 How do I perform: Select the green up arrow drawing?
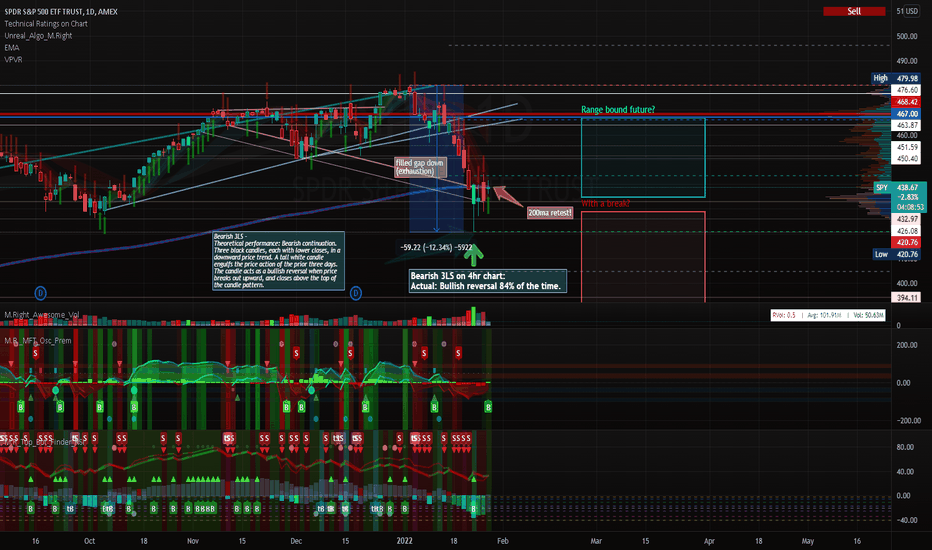click(474, 255)
